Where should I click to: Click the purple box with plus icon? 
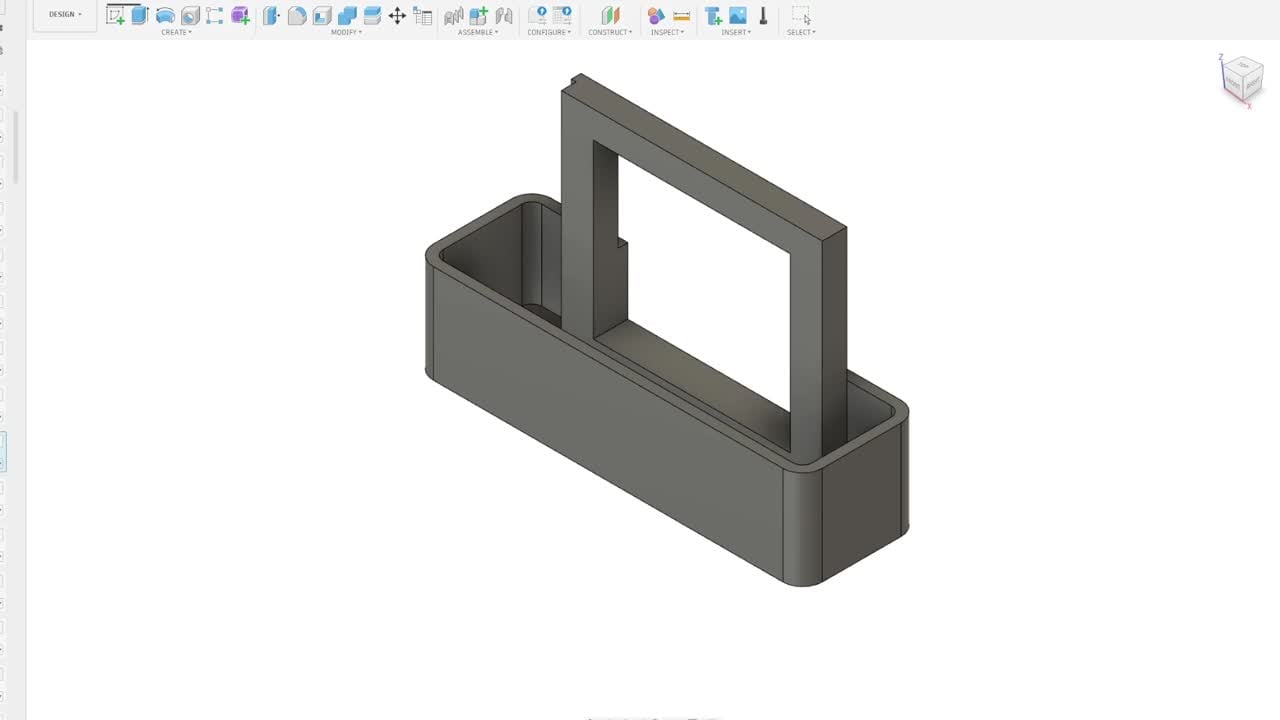tap(240, 15)
